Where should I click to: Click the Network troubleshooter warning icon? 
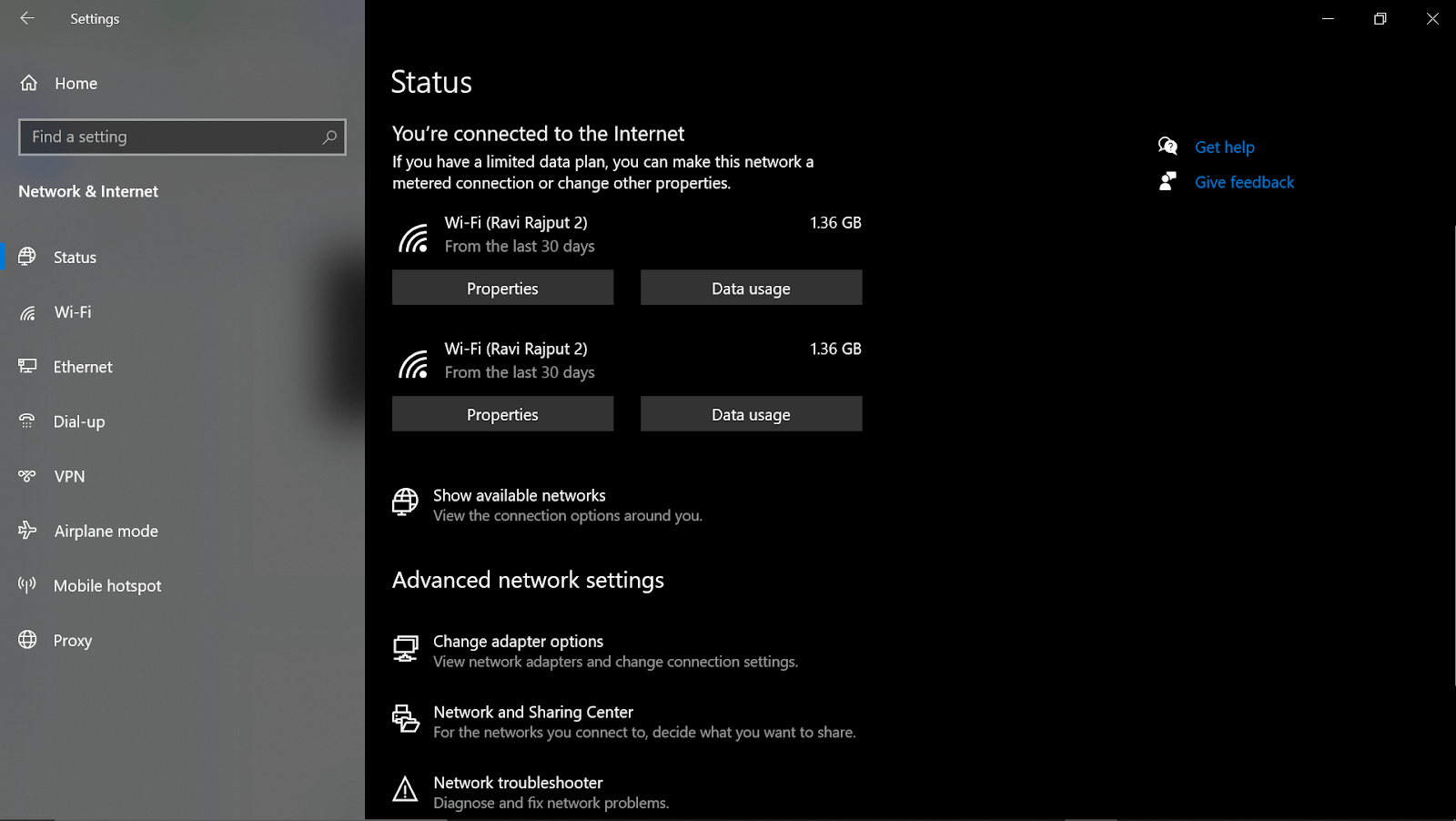pos(405,790)
